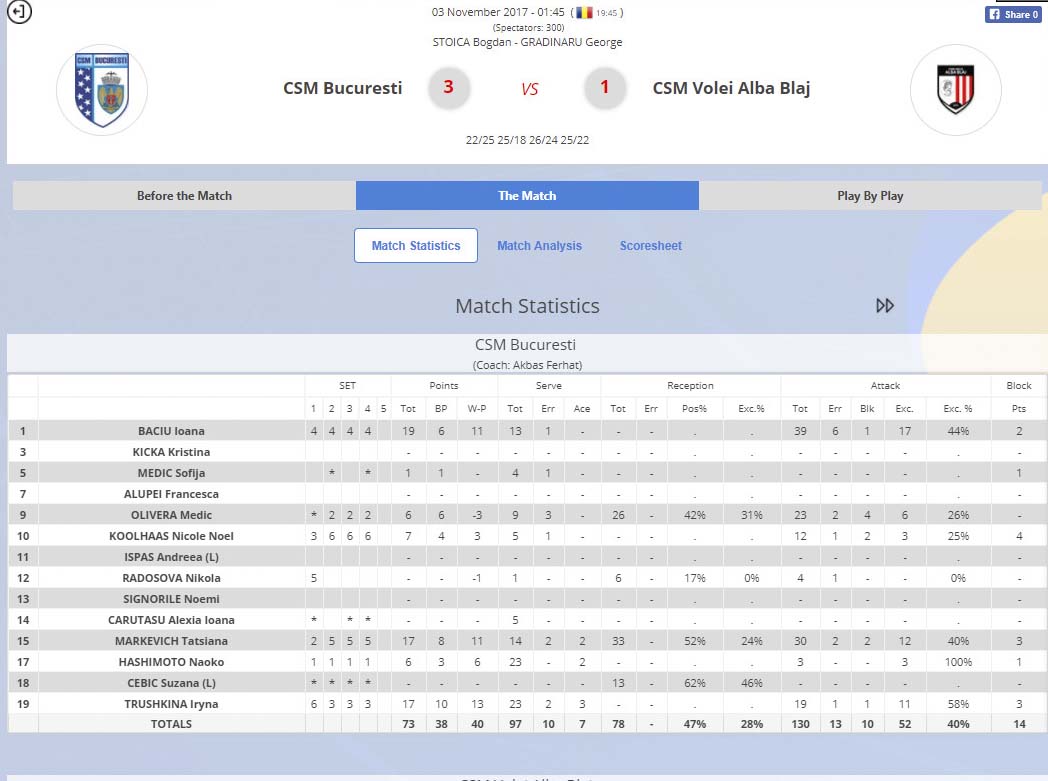This screenshot has height=781, width=1048.
Task: Click the CSM Volei Alba Blaj team logo
Action: [956, 90]
